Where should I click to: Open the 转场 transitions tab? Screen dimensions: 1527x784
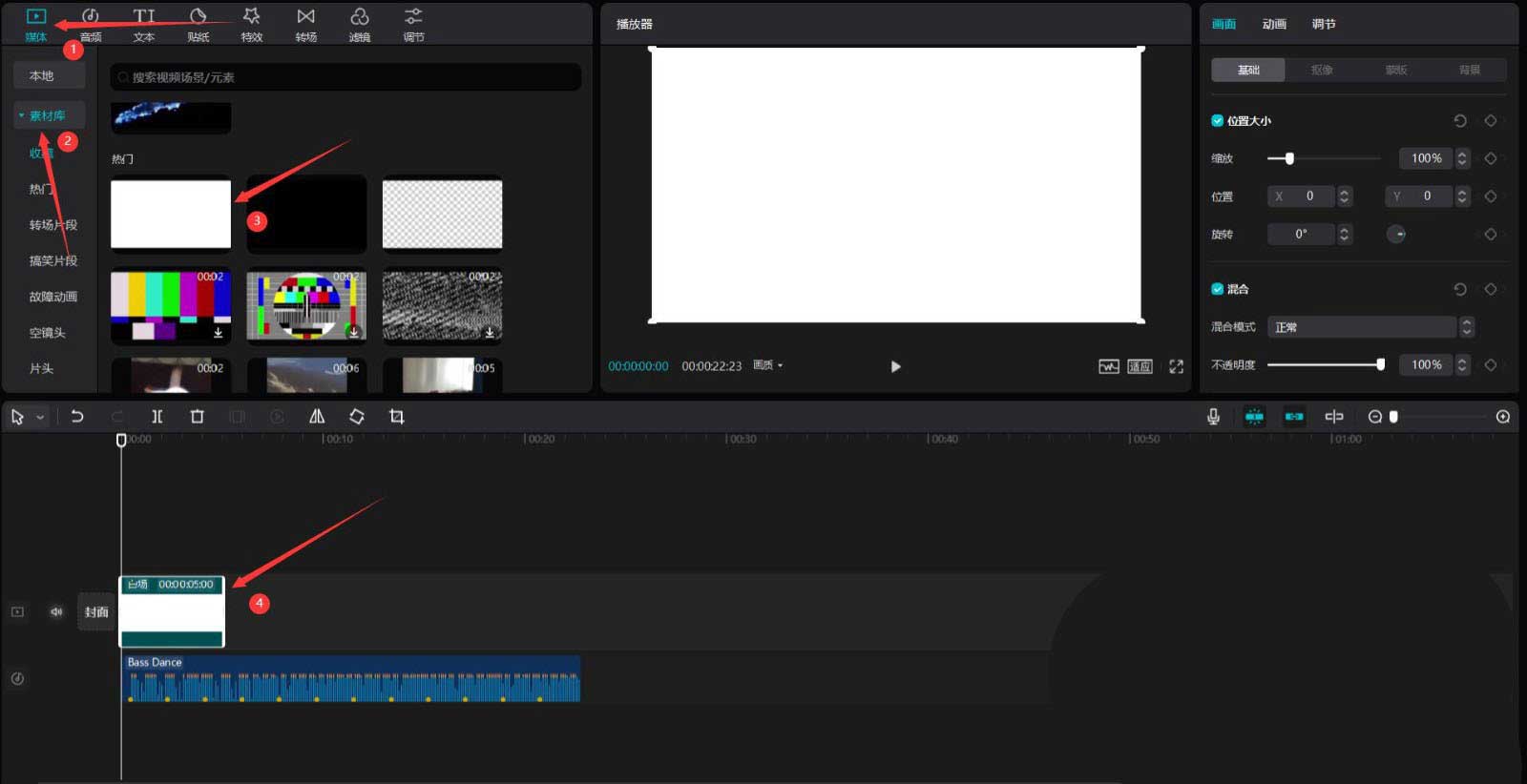[x=305, y=25]
